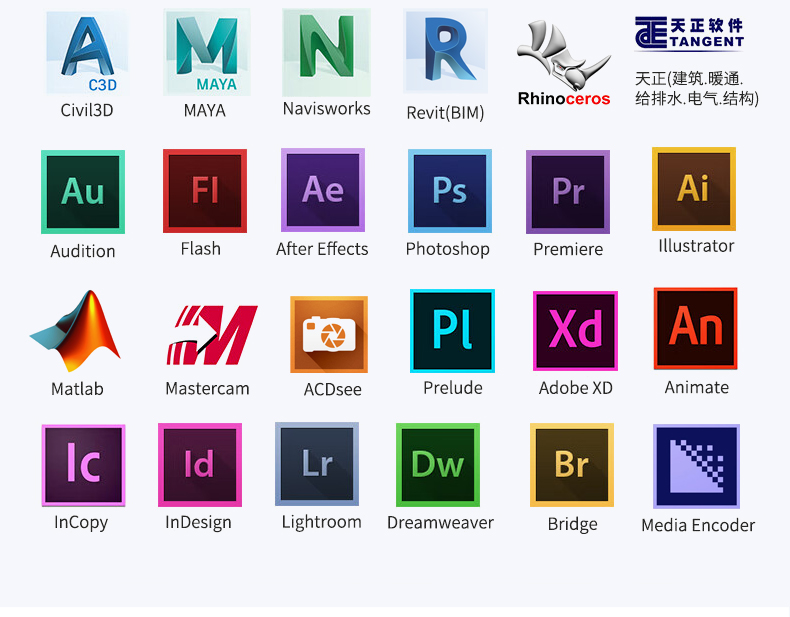Select the "Bridge" label text
The image size is (790, 617).
coord(573,525)
